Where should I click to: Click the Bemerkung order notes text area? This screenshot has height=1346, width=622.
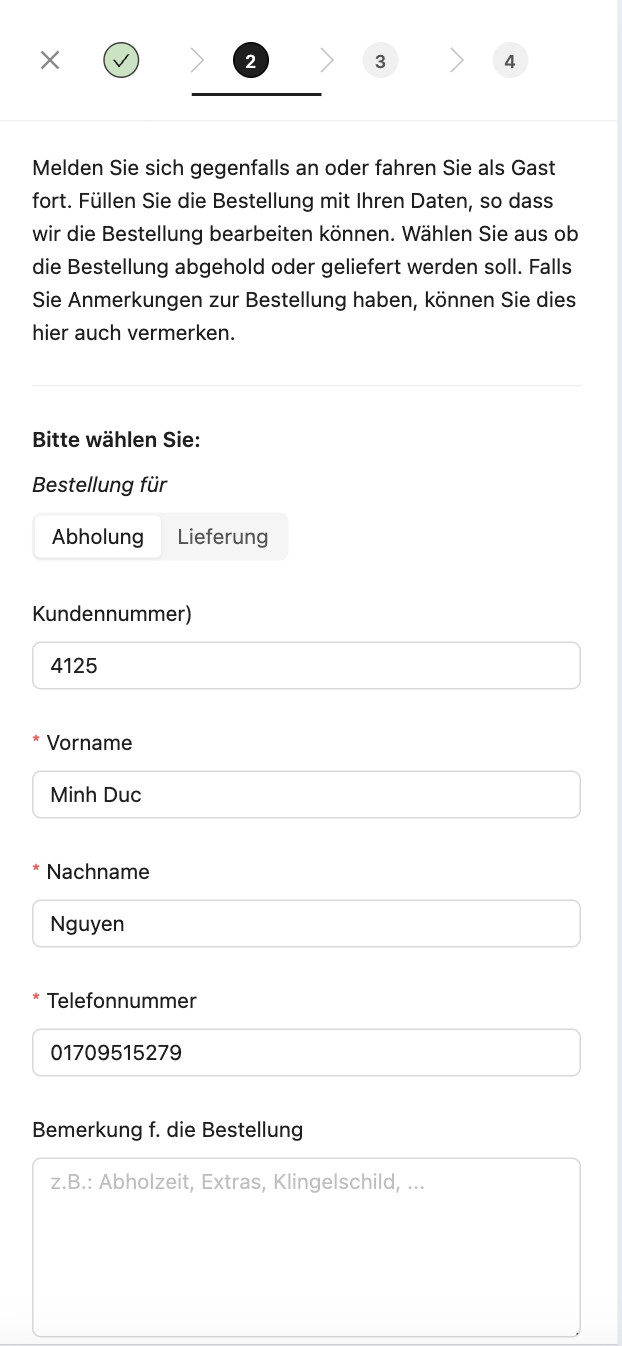(x=306, y=1246)
